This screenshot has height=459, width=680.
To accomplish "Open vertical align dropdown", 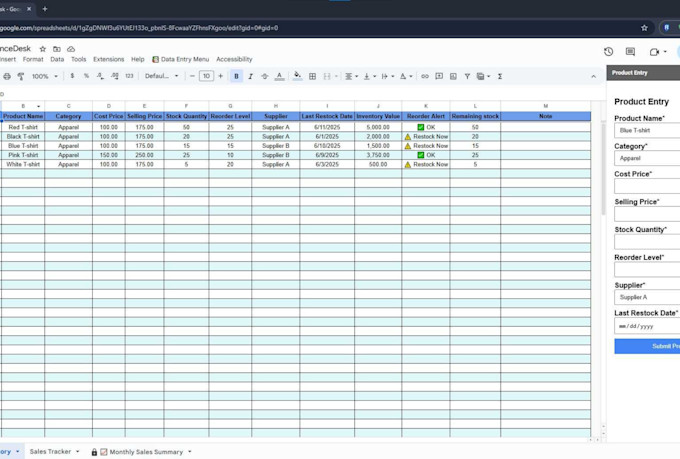I will [x=369, y=76].
